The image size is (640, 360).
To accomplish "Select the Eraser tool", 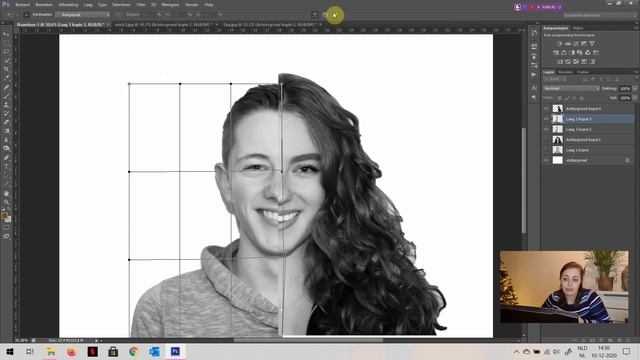I will point(6,122).
